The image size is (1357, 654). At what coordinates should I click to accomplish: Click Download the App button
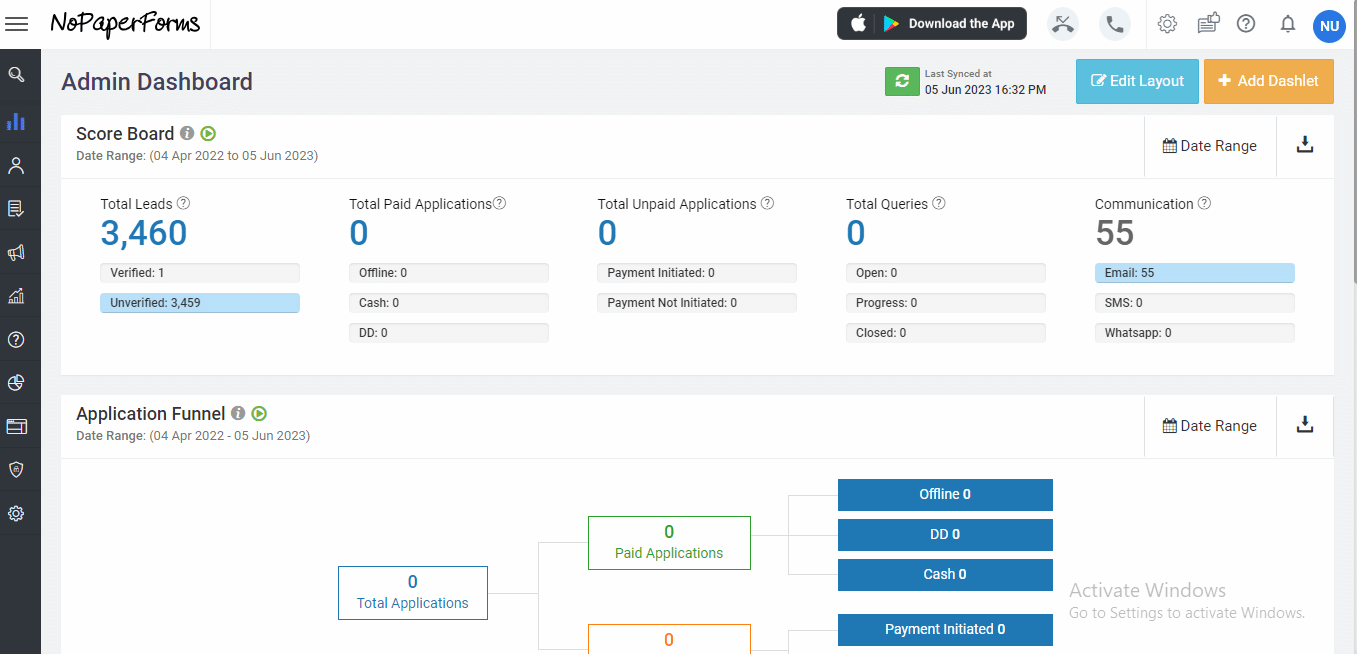point(932,24)
